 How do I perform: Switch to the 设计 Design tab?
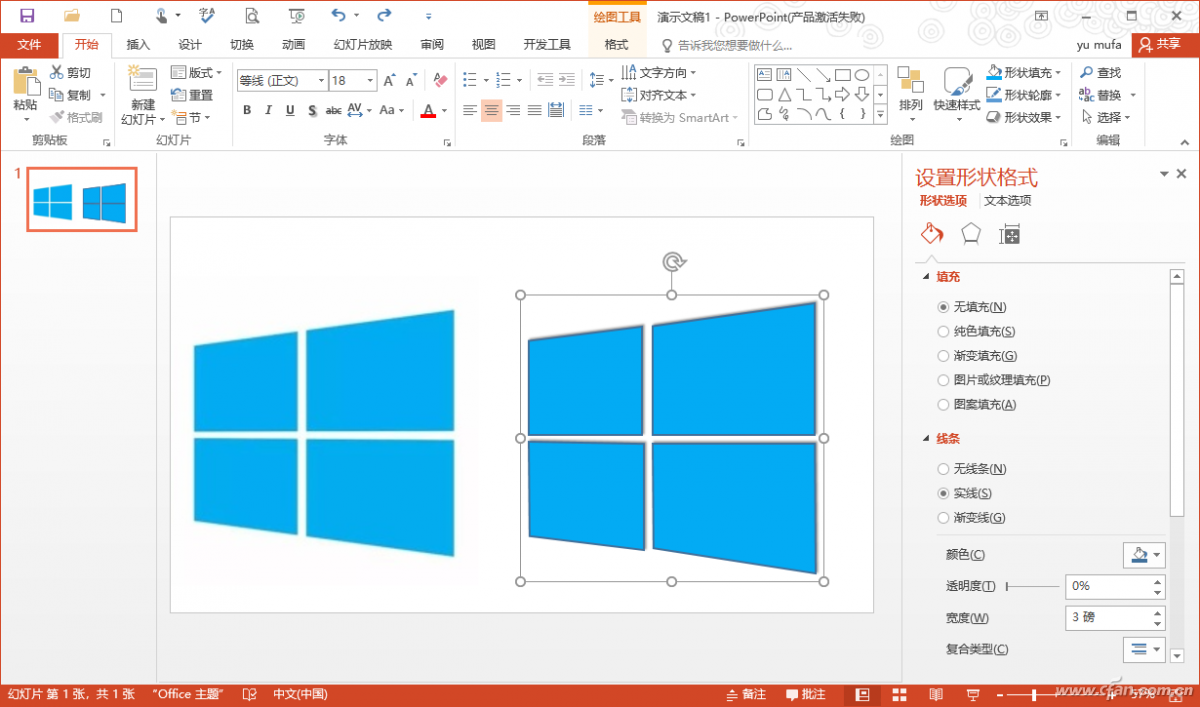(190, 45)
